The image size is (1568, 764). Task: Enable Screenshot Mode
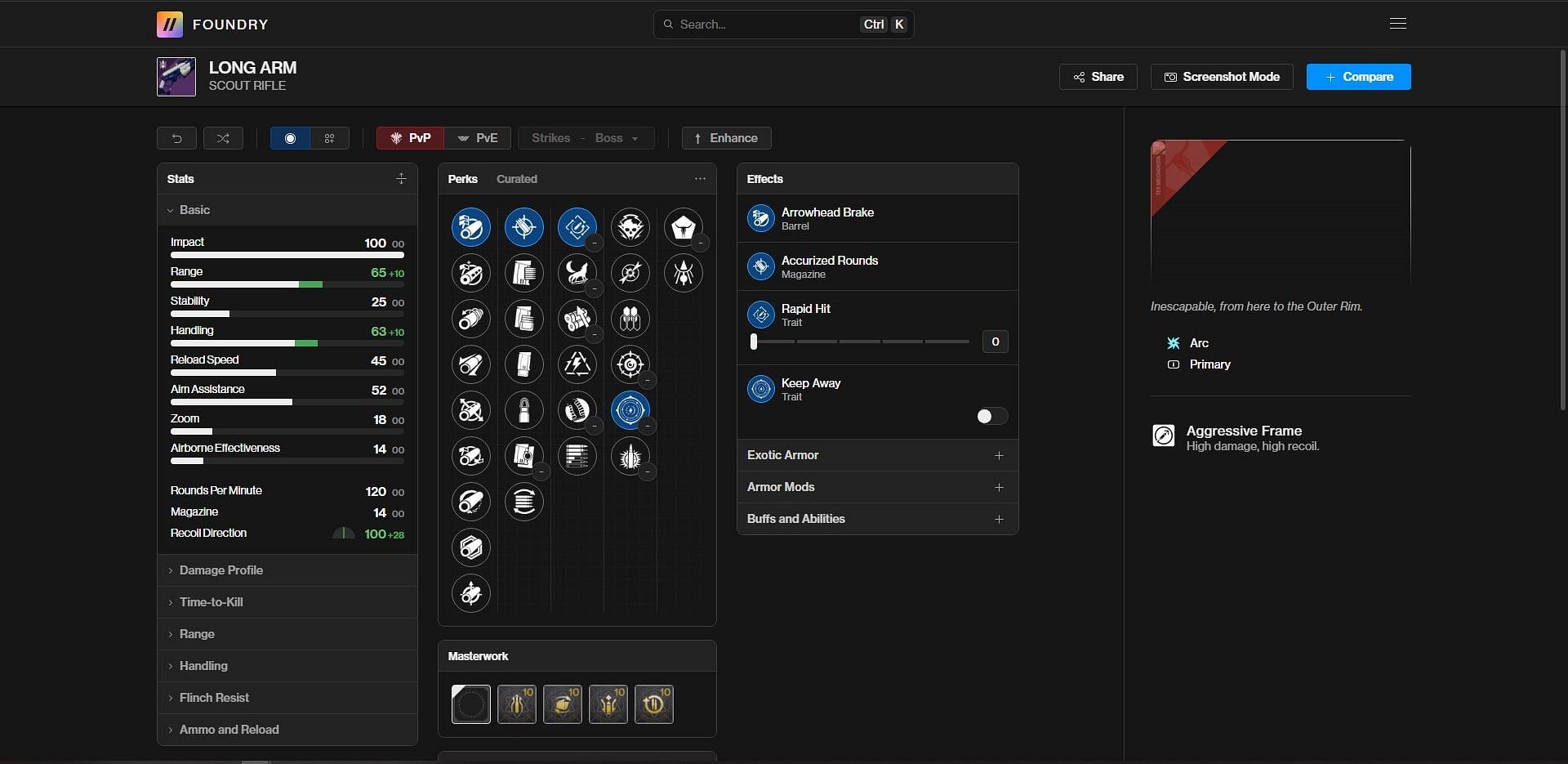click(1222, 77)
